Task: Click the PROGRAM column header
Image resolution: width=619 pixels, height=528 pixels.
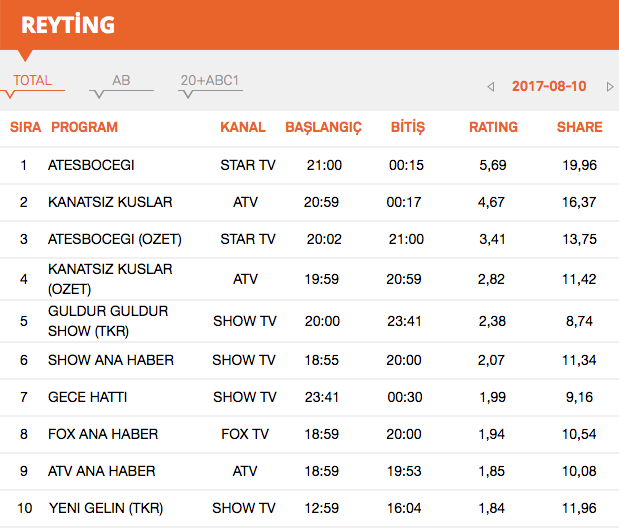Action: (x=84, y=127)
